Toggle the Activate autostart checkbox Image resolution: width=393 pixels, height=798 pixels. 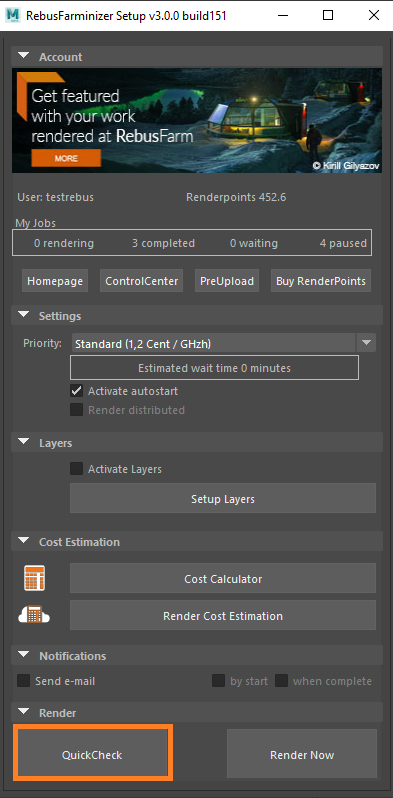[x=76, y=391]
